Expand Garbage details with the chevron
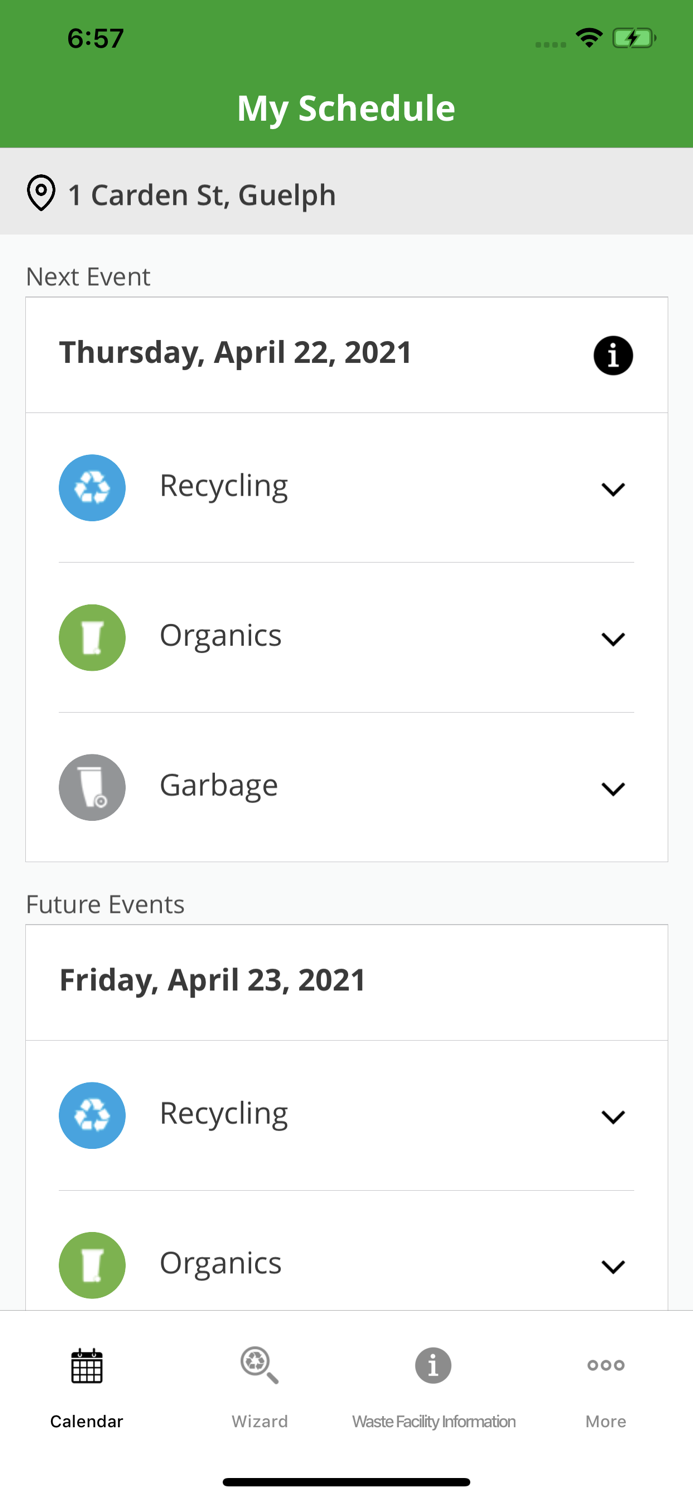The height and width of the screenshot is (1500, 693). tap(614, 789)
